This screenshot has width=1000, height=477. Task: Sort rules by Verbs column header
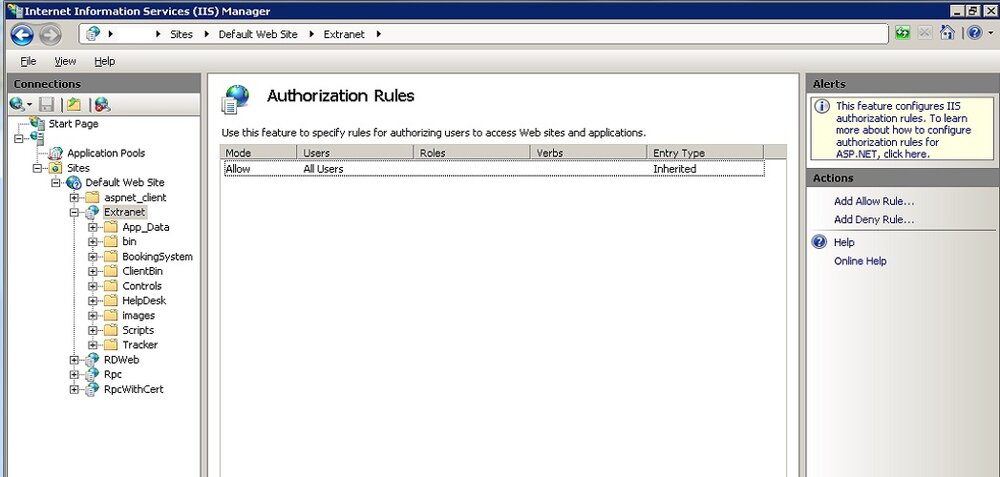pyautogui.click(x=589, y=152)
